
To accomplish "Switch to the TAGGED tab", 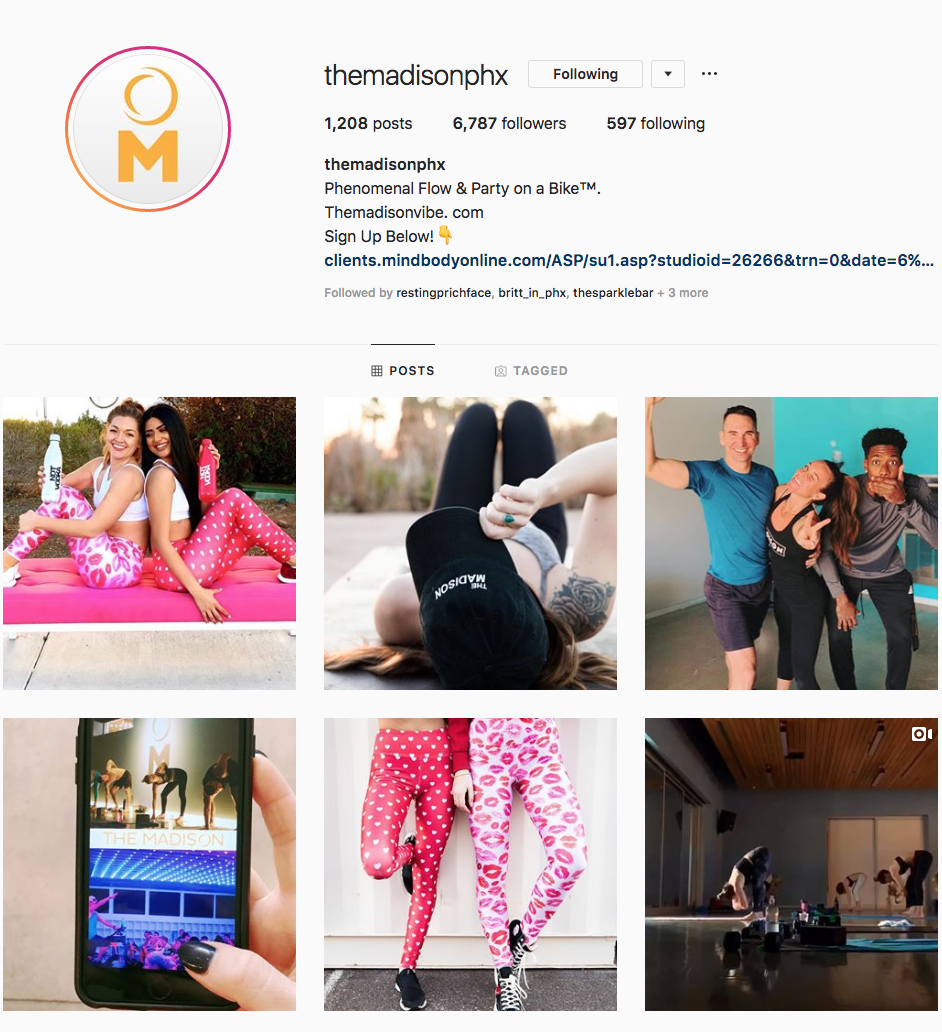I will (531, 371).
